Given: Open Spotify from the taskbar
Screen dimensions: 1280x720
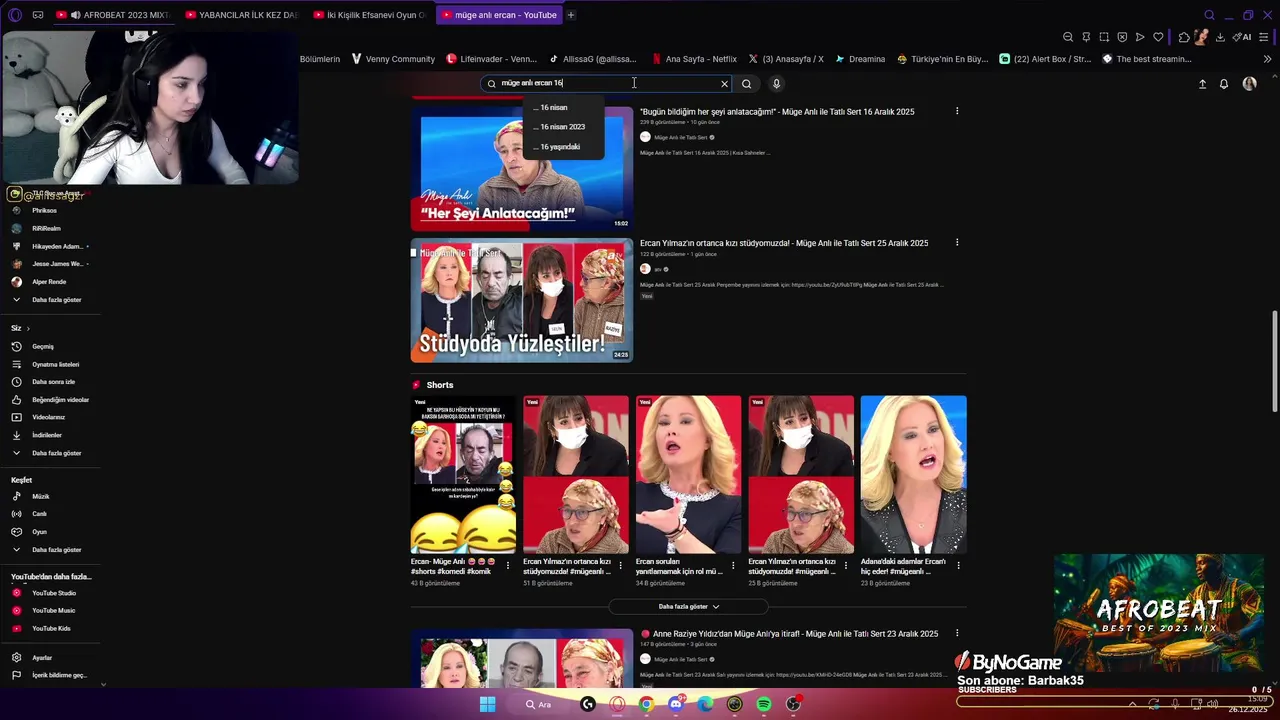Looking at the screenshot, I should pos(764,704).
